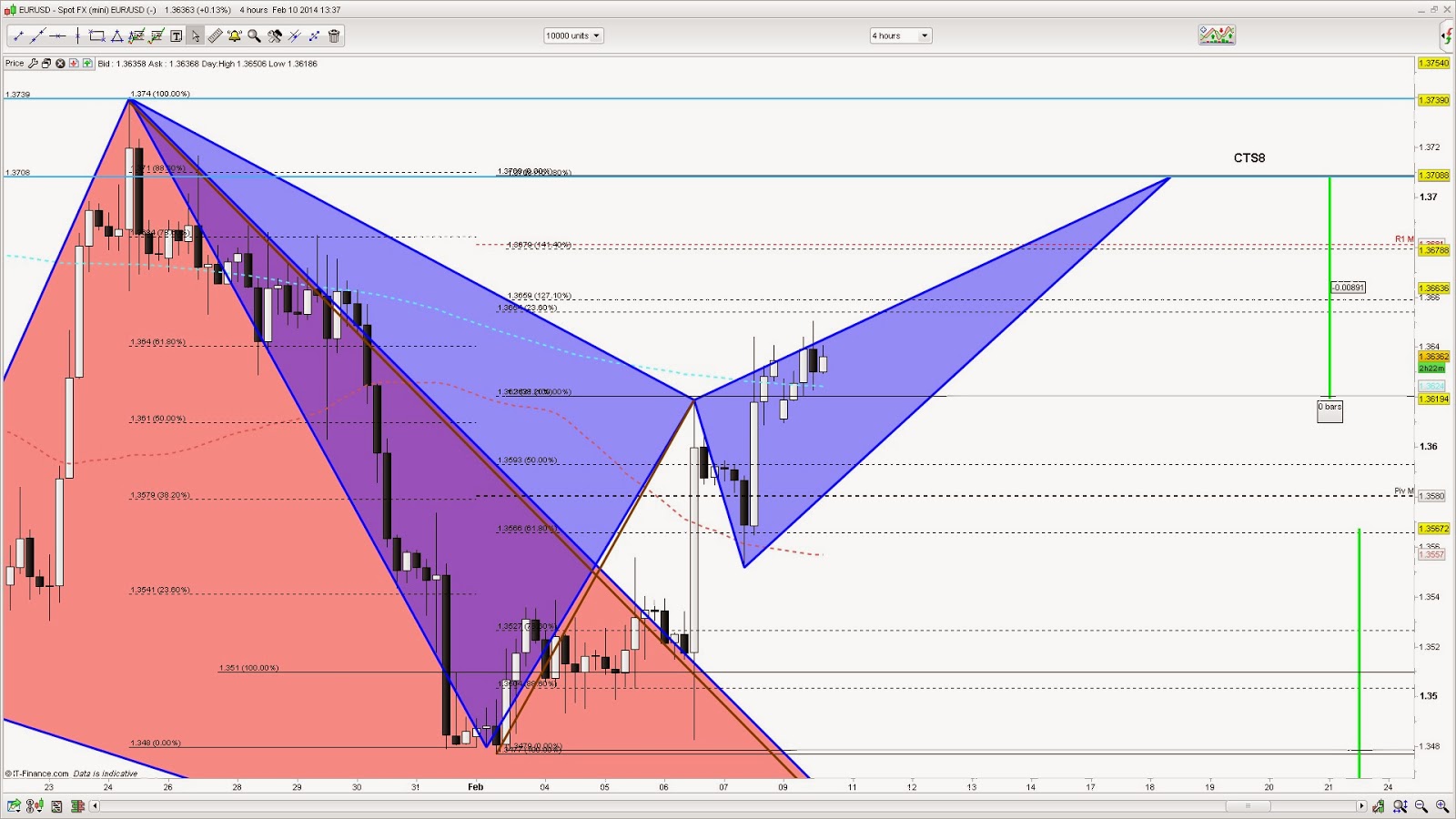Open the indicators chart button

pyautogui.click(x=1217, y=35)
